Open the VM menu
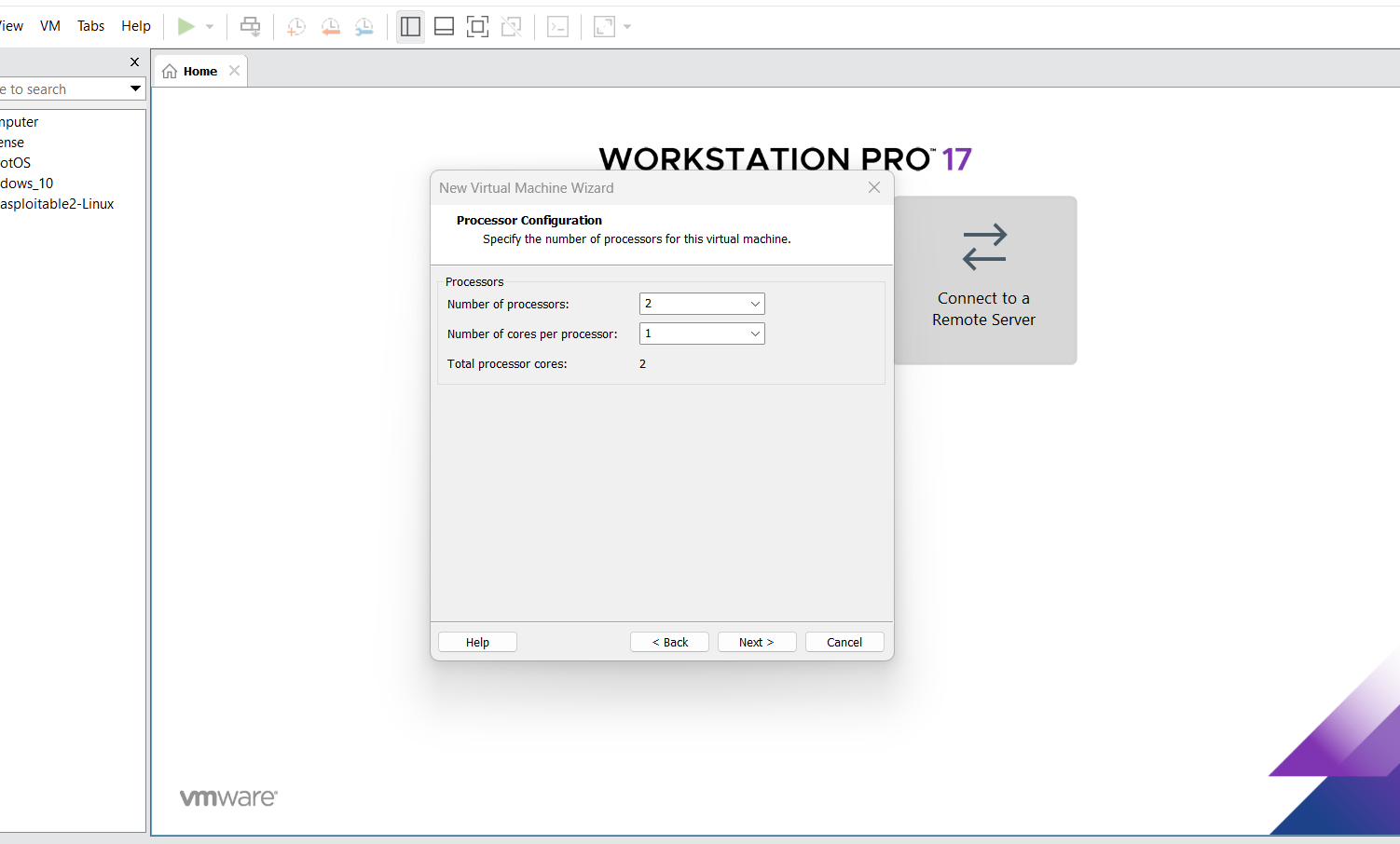This screenshot has width=1400, height=844. (x=50, y=26)
